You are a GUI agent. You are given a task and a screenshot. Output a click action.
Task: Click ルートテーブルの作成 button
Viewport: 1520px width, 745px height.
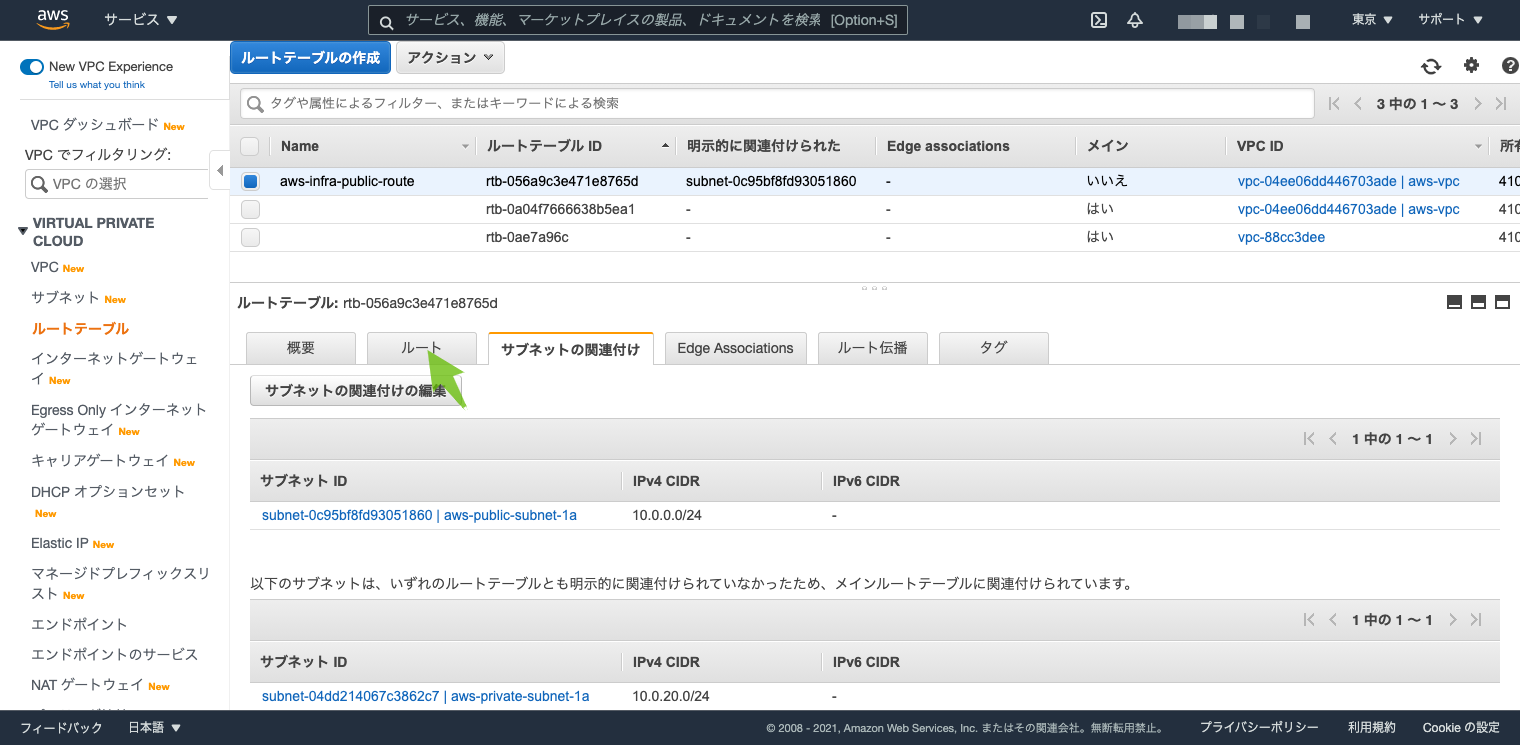pyautogui.click(x=311, y=58)
